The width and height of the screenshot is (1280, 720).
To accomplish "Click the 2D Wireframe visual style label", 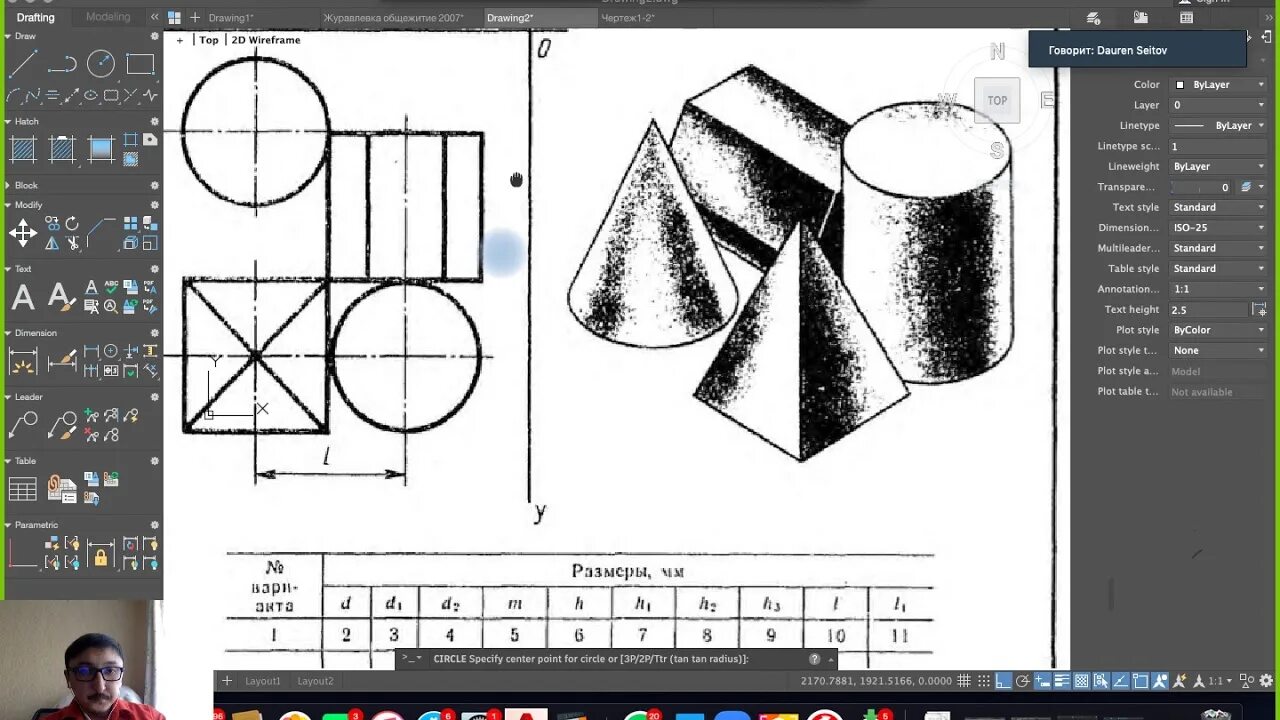I will (x=266, y=40).
